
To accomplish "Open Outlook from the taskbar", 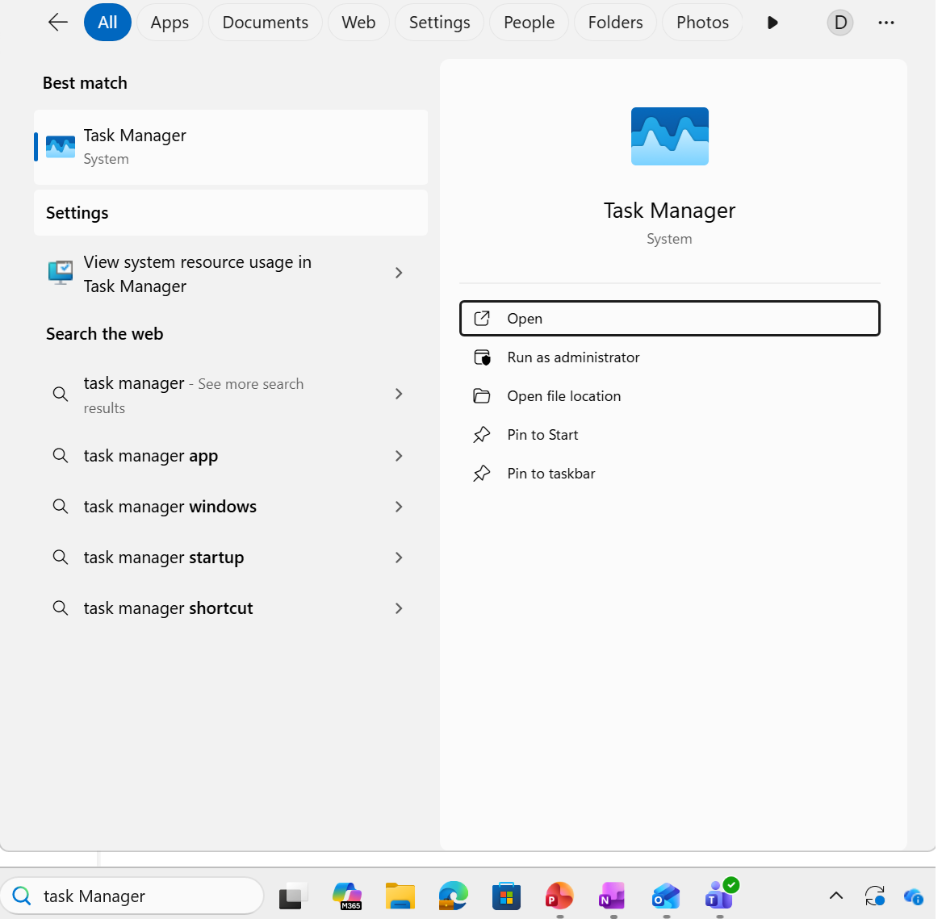I will pyautogui.click(x=666, y=895).
